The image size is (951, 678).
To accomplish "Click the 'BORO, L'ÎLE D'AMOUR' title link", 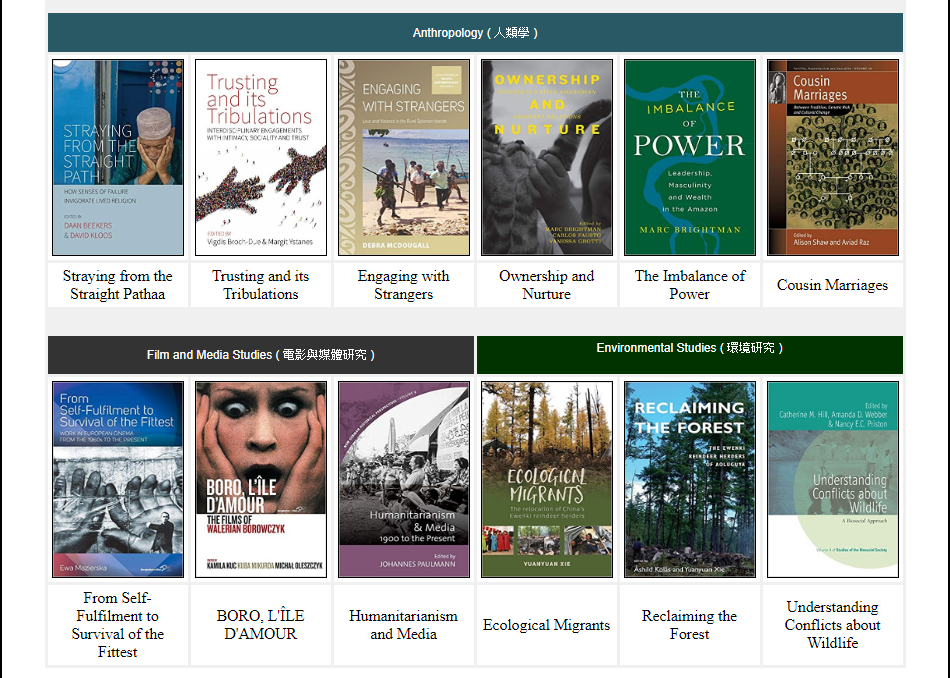I will point(261,625).
